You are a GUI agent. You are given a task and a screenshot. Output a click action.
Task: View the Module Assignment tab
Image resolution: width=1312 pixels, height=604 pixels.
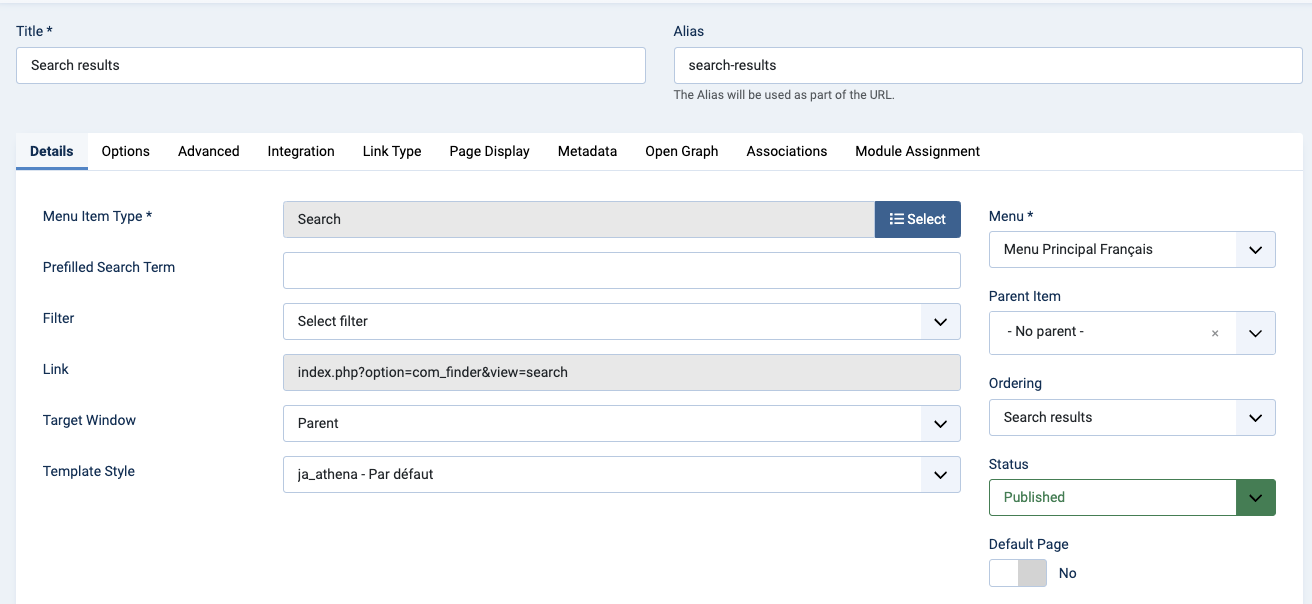click(x=917, y=151)
